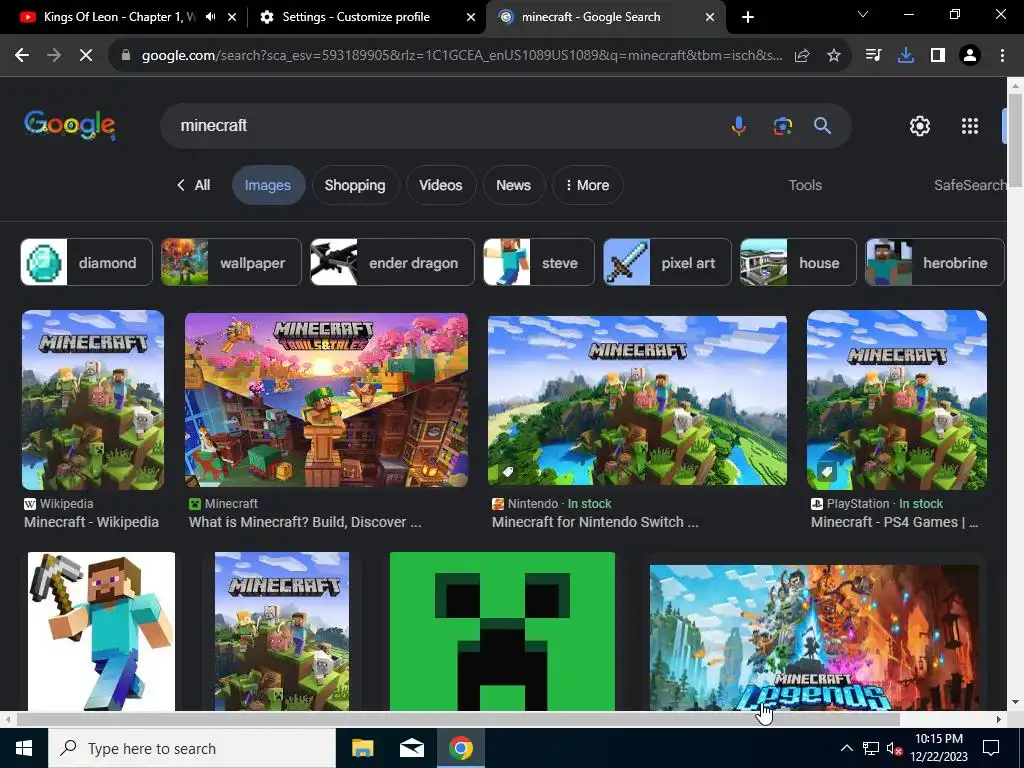
Task: Open the PlayStation PS4 Minecraft image
Action: coord(897,400)
